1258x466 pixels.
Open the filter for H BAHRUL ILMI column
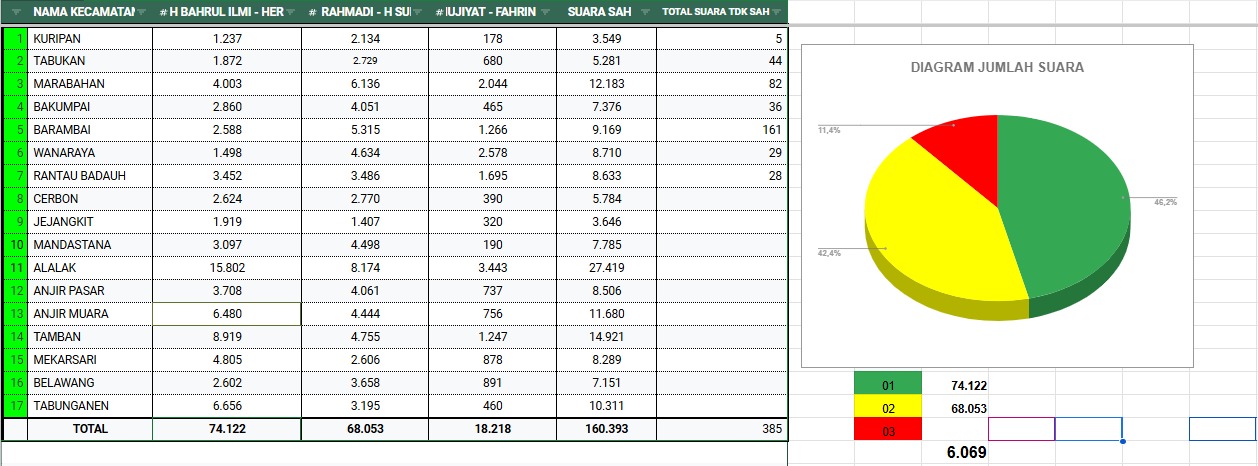[289, 13]
